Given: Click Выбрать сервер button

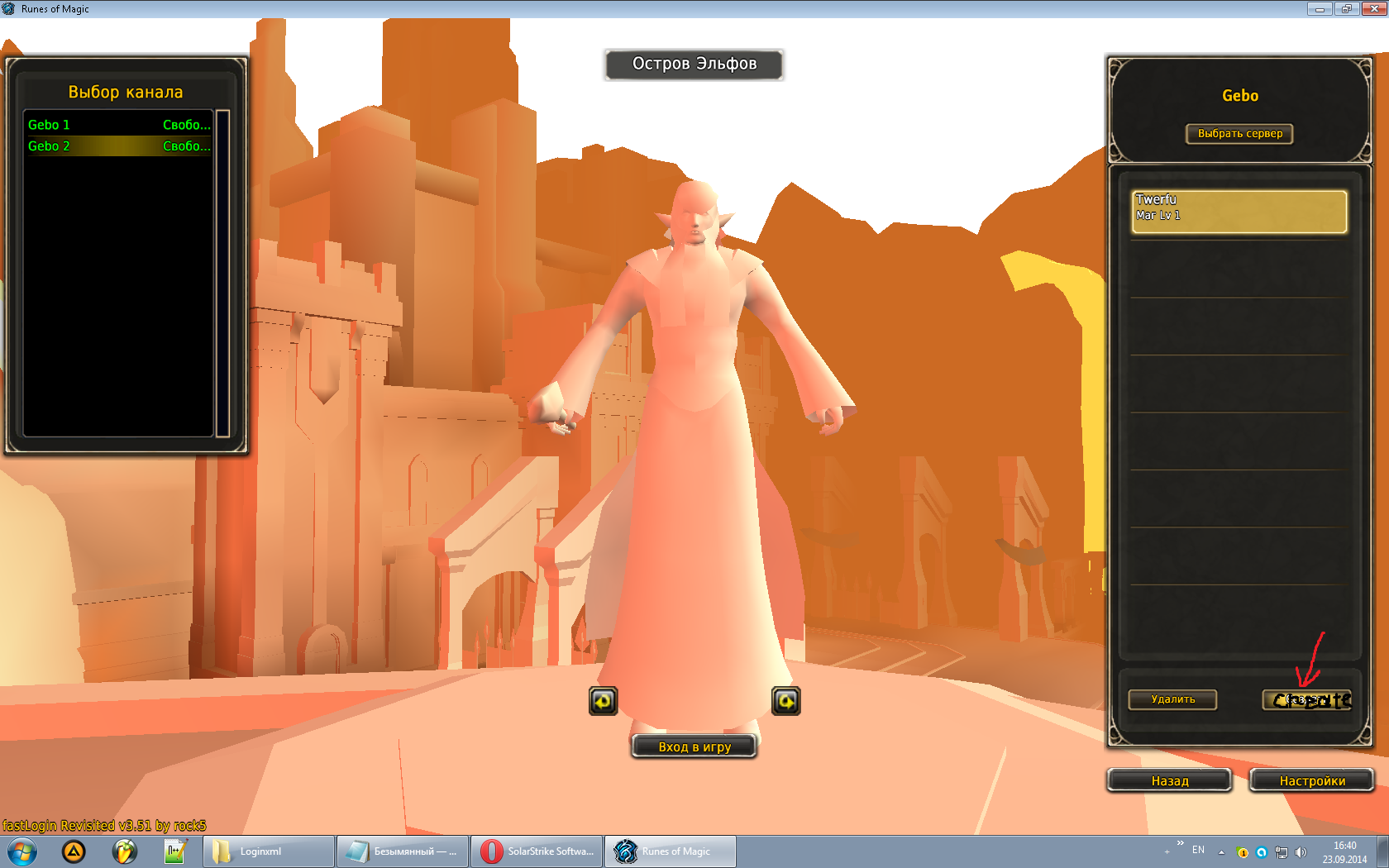Looking at the screenshot, I should [1239, 134].
